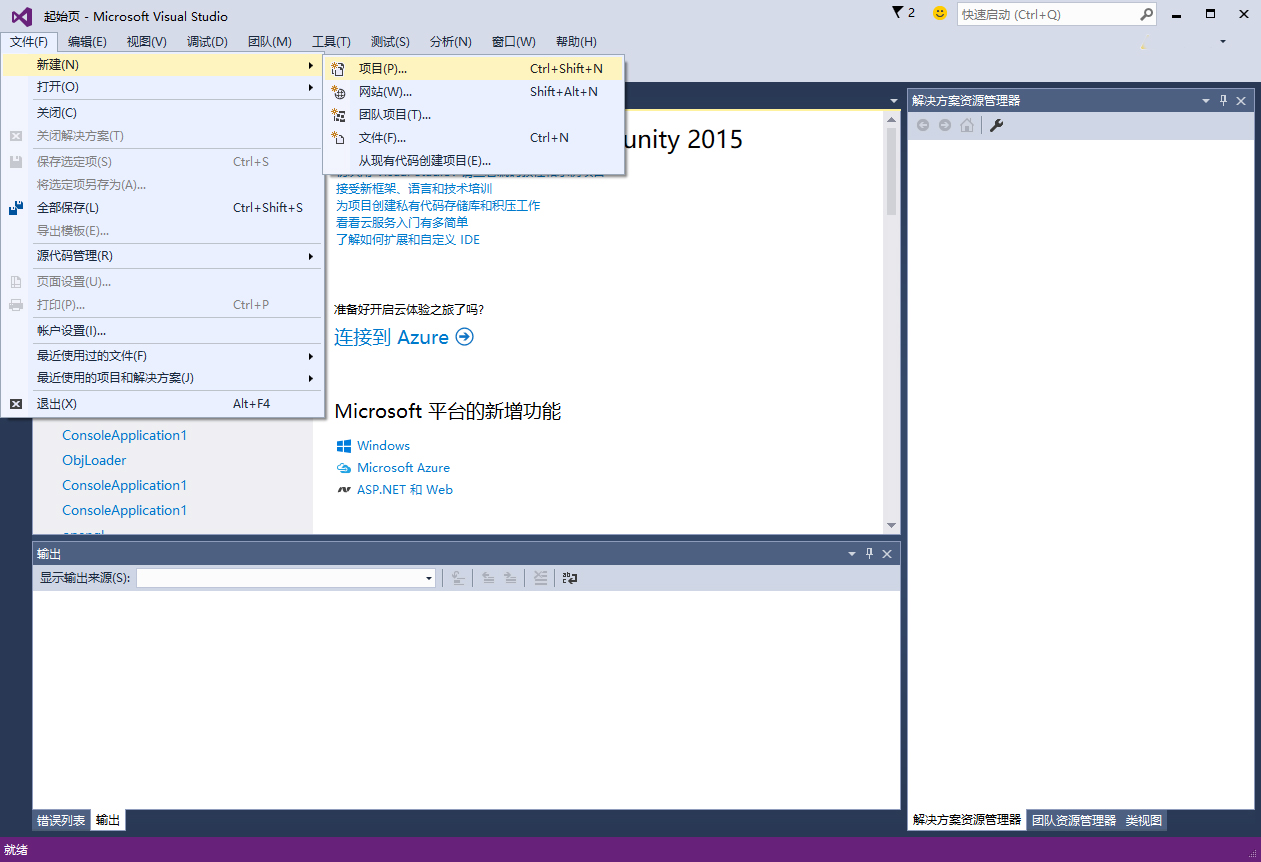Open the 帮助(H) menu
The image size is (1261, 862).
click(576, 42)
